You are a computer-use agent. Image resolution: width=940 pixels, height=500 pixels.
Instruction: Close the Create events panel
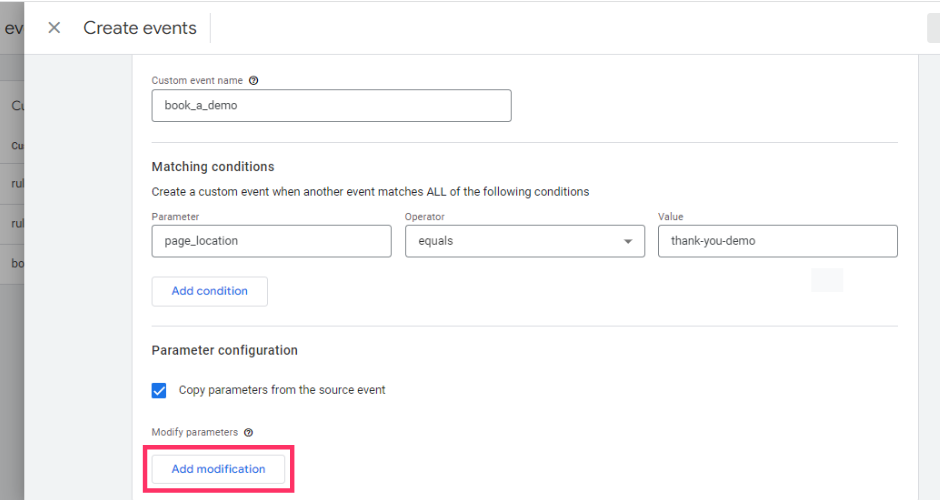pyautogui.click(x=54, y=28)
